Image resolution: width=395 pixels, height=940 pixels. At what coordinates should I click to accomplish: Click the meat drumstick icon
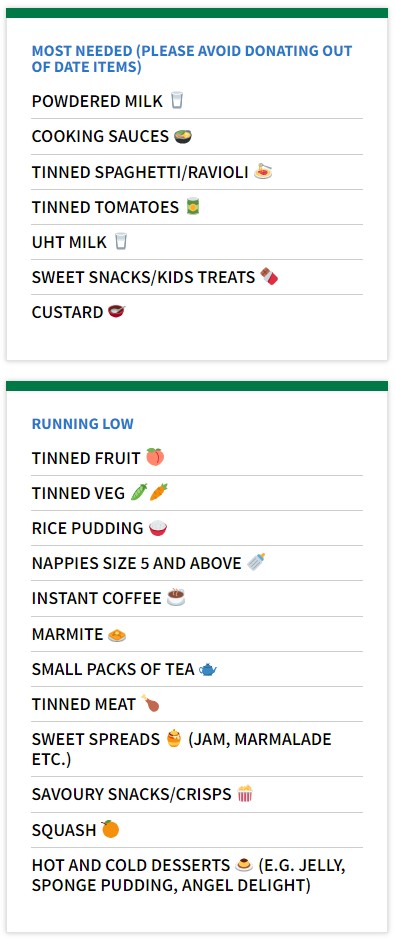click(150, 703)
